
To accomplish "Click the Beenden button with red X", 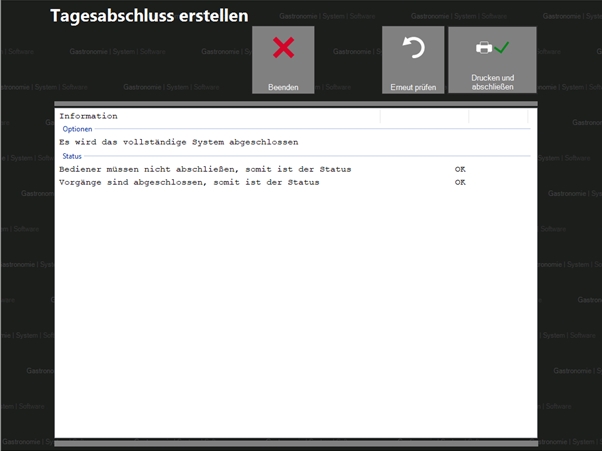I will coord(283,59).
